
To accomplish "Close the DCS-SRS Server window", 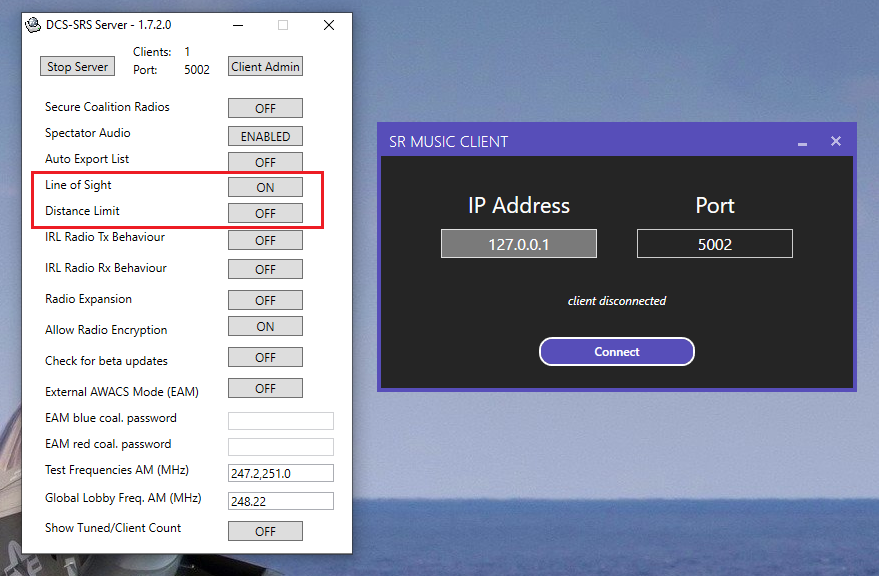I will (329, 25).
